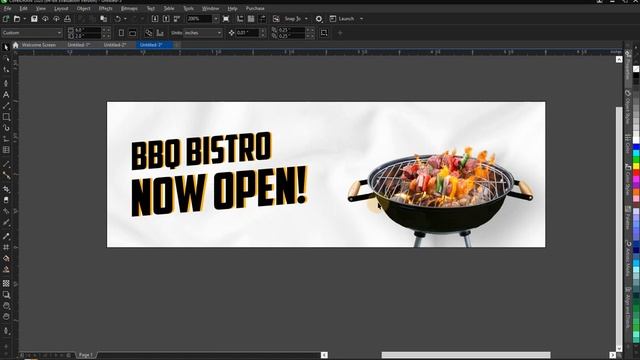
Task: Open the Artistic Media docker tab
Action: coord(628,259)
